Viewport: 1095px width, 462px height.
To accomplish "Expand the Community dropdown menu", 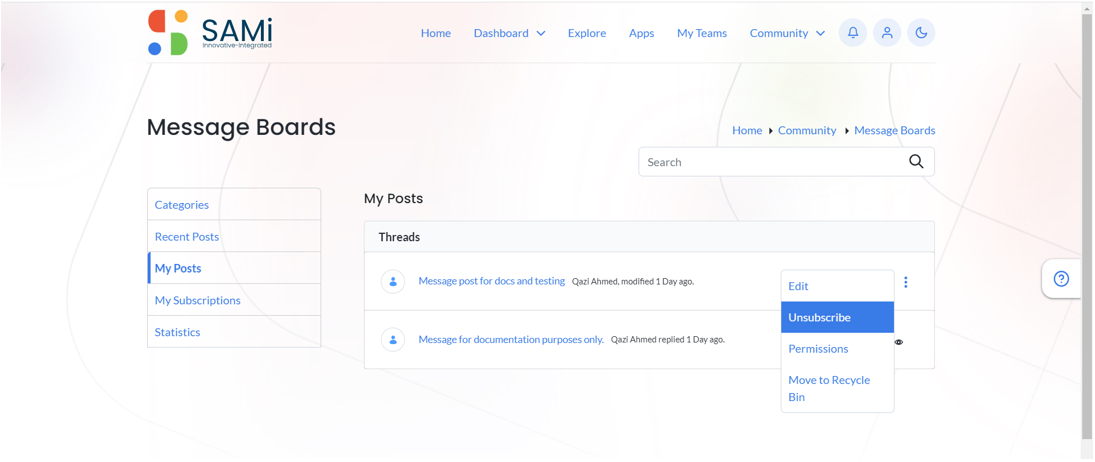I will coord(787,33).
